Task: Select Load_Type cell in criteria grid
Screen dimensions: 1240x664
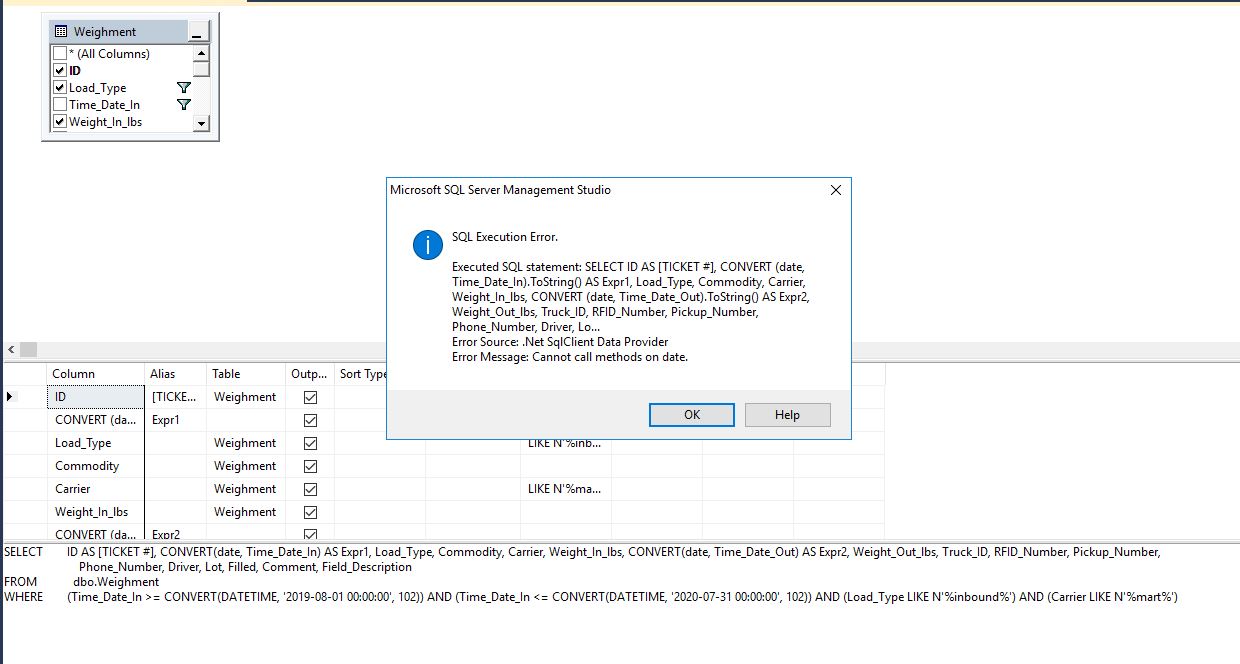Action: pyautogui.click(x=96, y=443)
